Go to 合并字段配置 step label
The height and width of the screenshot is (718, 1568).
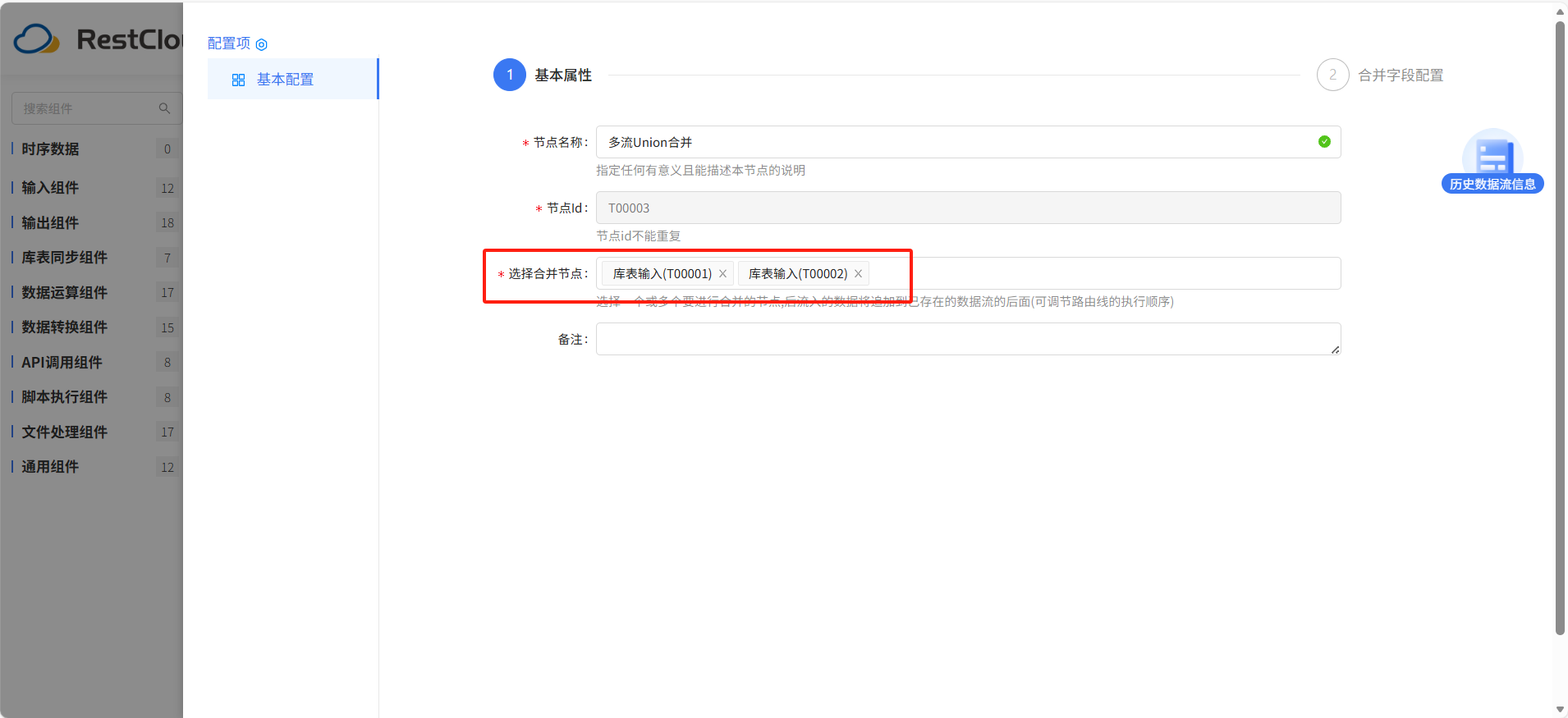[1401, 75]
